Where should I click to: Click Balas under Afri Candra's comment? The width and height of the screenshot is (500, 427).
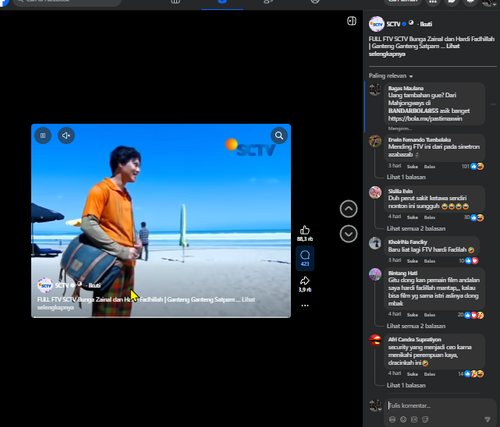click(430, 374)
